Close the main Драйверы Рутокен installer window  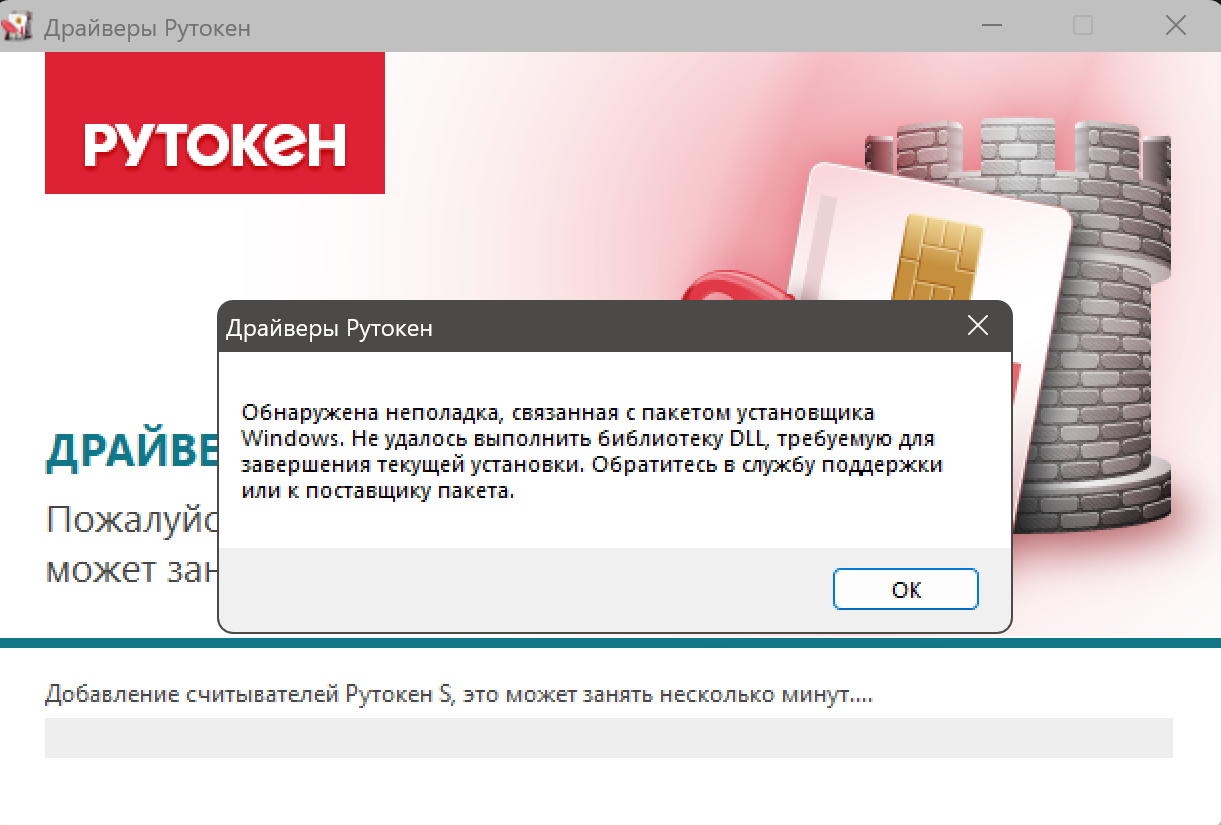tap(1176, 26)
